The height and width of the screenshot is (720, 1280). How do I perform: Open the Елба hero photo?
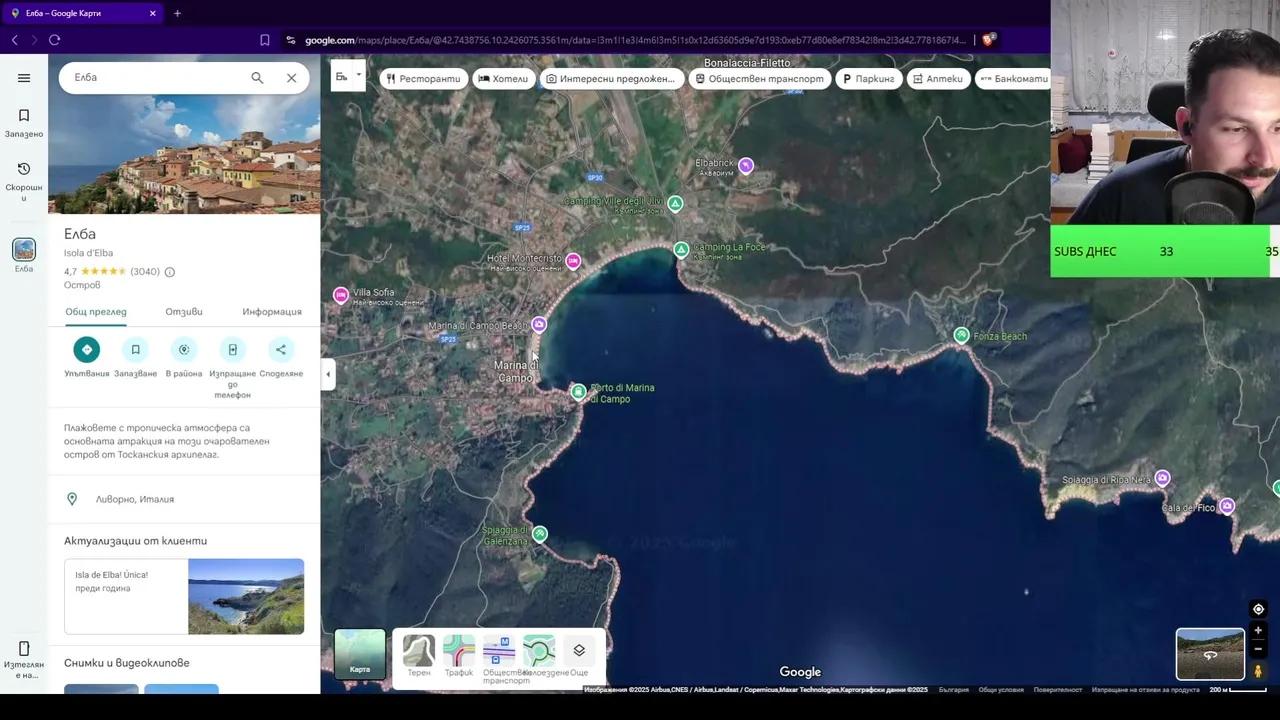184,155
